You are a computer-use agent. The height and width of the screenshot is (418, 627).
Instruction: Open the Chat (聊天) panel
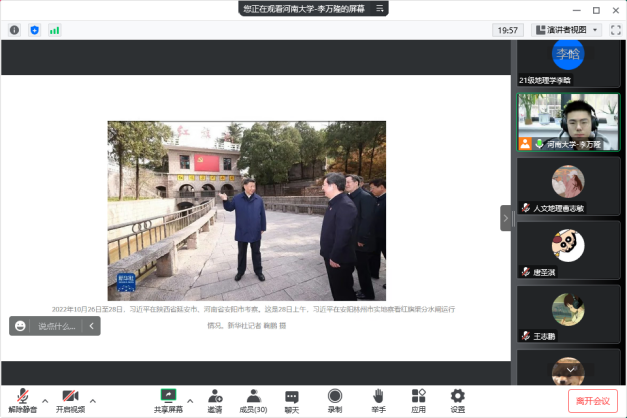click(291, 399)
